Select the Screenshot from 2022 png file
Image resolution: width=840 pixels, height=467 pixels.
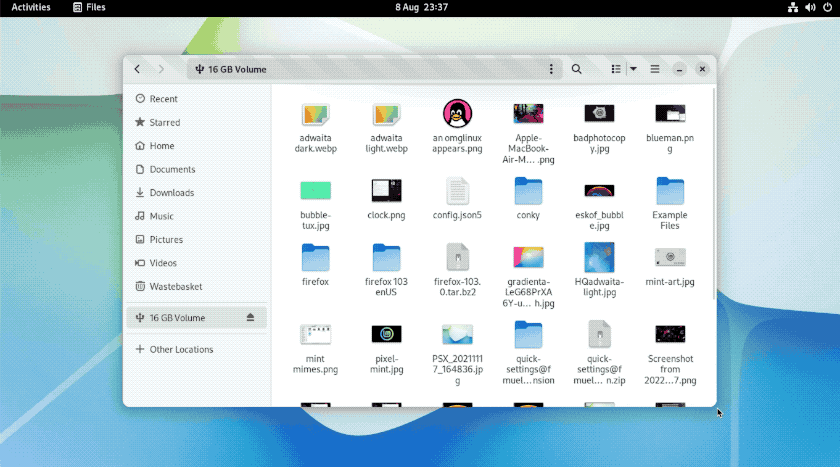point(670,354)
